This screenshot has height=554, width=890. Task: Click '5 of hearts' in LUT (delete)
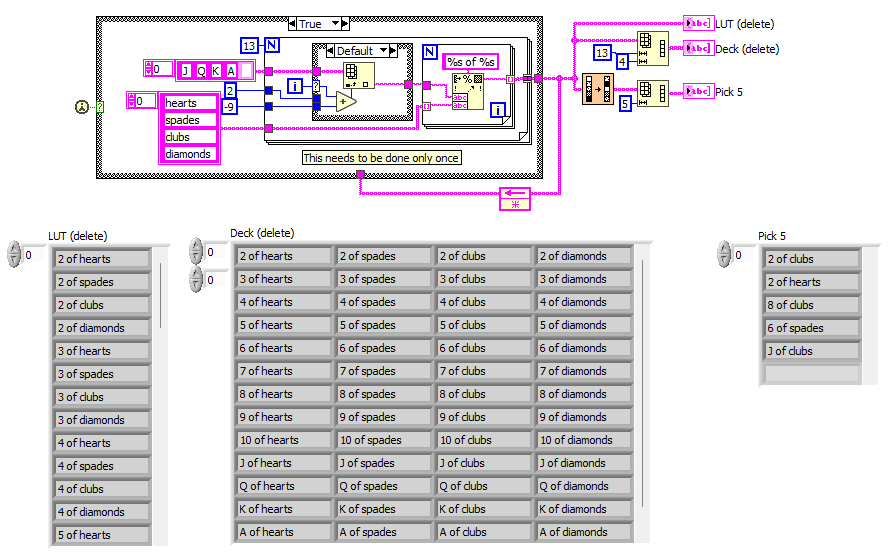(x=102, y=535)
